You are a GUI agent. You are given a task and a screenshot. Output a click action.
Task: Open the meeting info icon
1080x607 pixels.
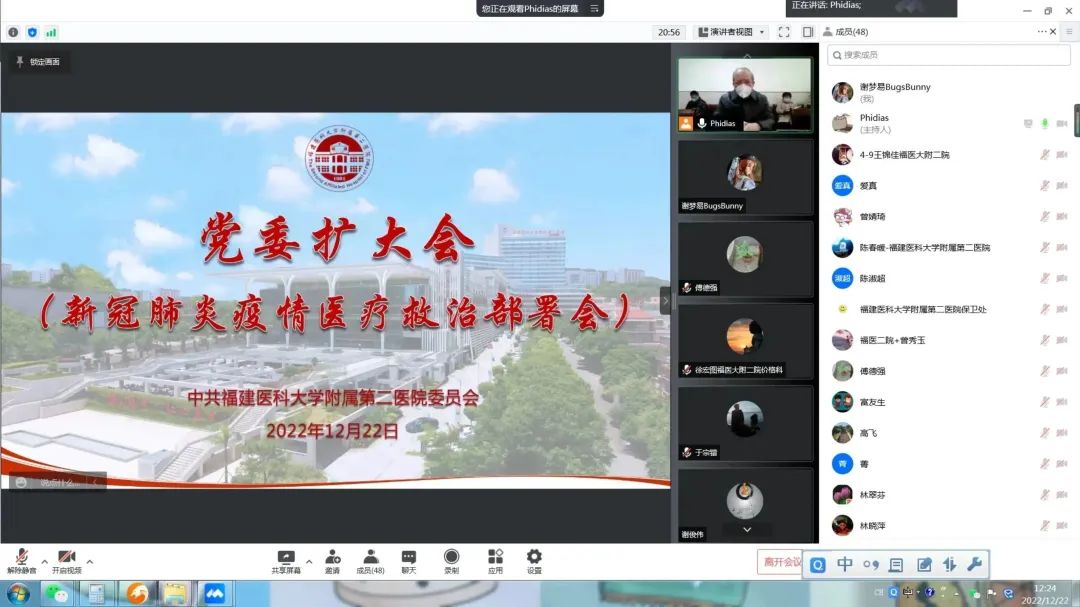[x=13, y=32]
